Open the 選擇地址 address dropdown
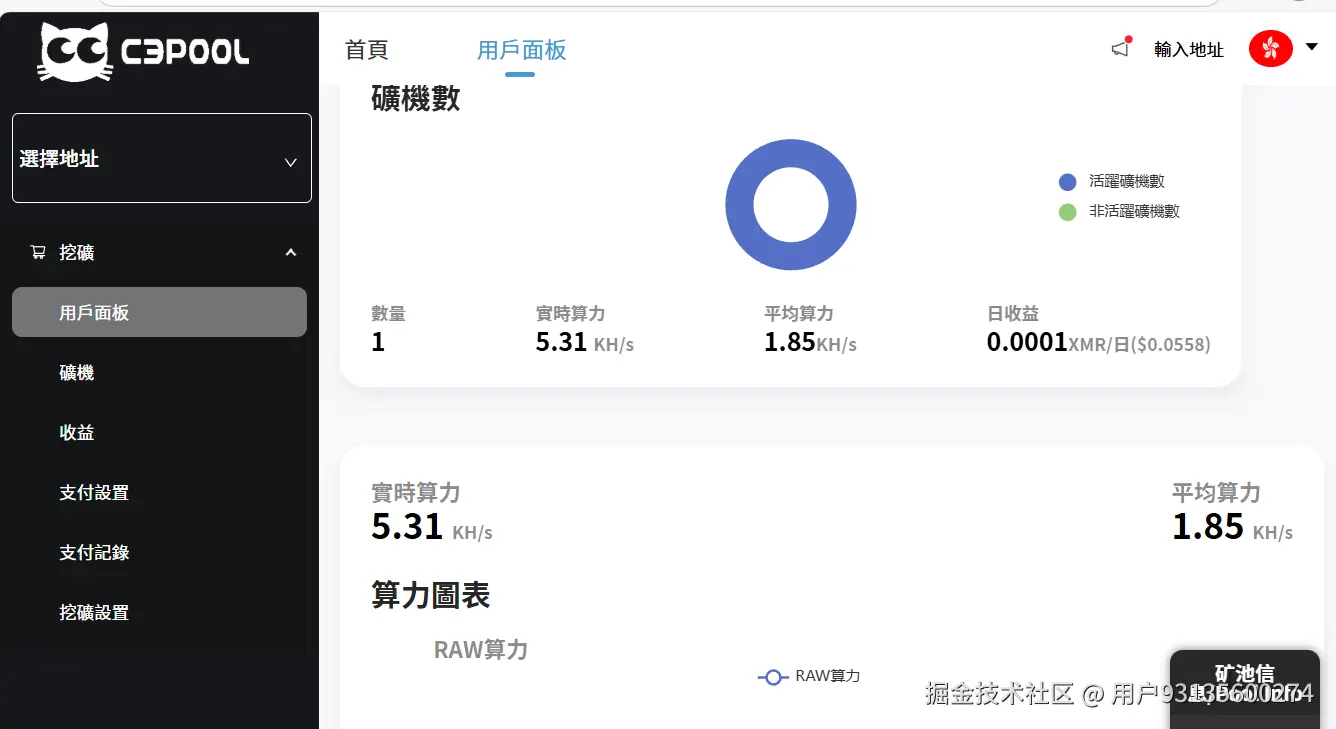Image resolution: width=1336 pixels, height=729 pixels. click(x=162, y=158)
